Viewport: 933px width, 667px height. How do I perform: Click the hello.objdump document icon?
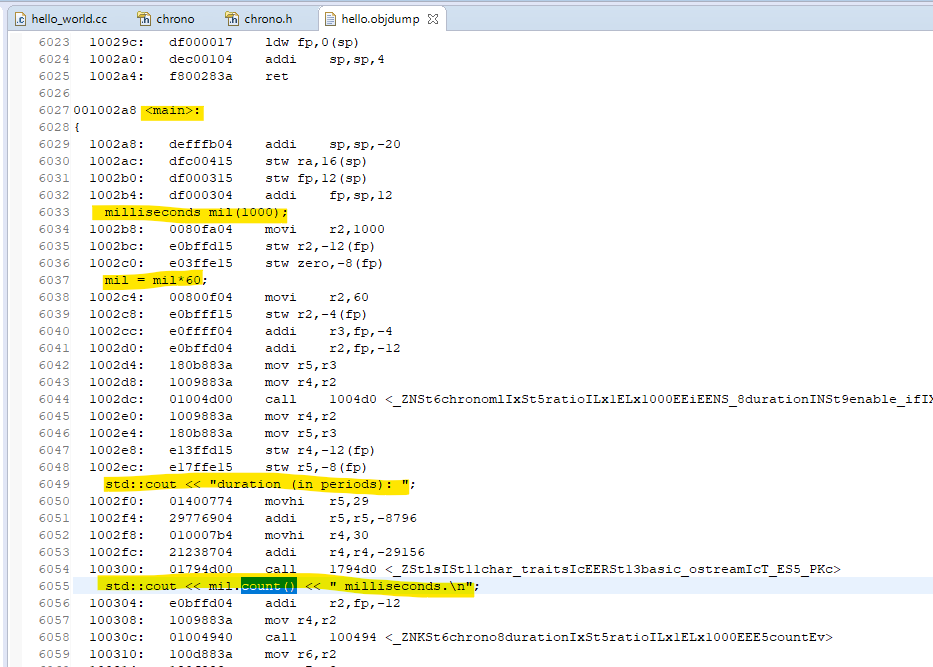click(x=330, y=19)
